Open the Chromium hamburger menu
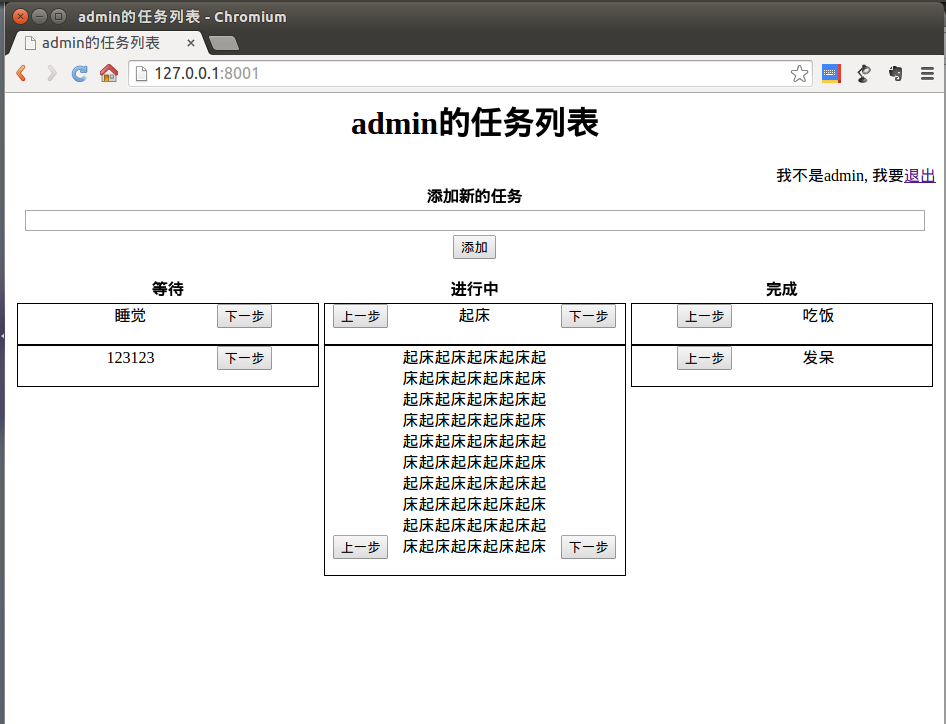The width and height of the screenshot is (946, 724). click(x=927, y=74)
